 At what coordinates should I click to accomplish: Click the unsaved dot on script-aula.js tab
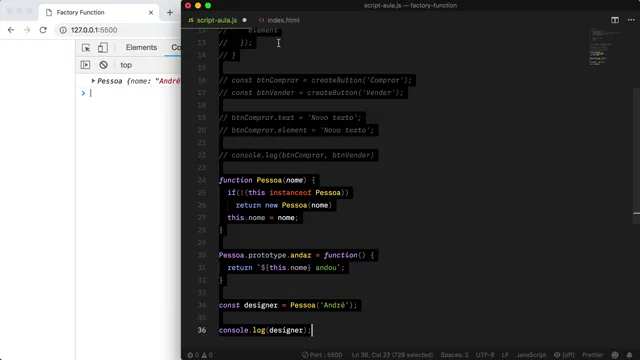click(x=244, y=20)
